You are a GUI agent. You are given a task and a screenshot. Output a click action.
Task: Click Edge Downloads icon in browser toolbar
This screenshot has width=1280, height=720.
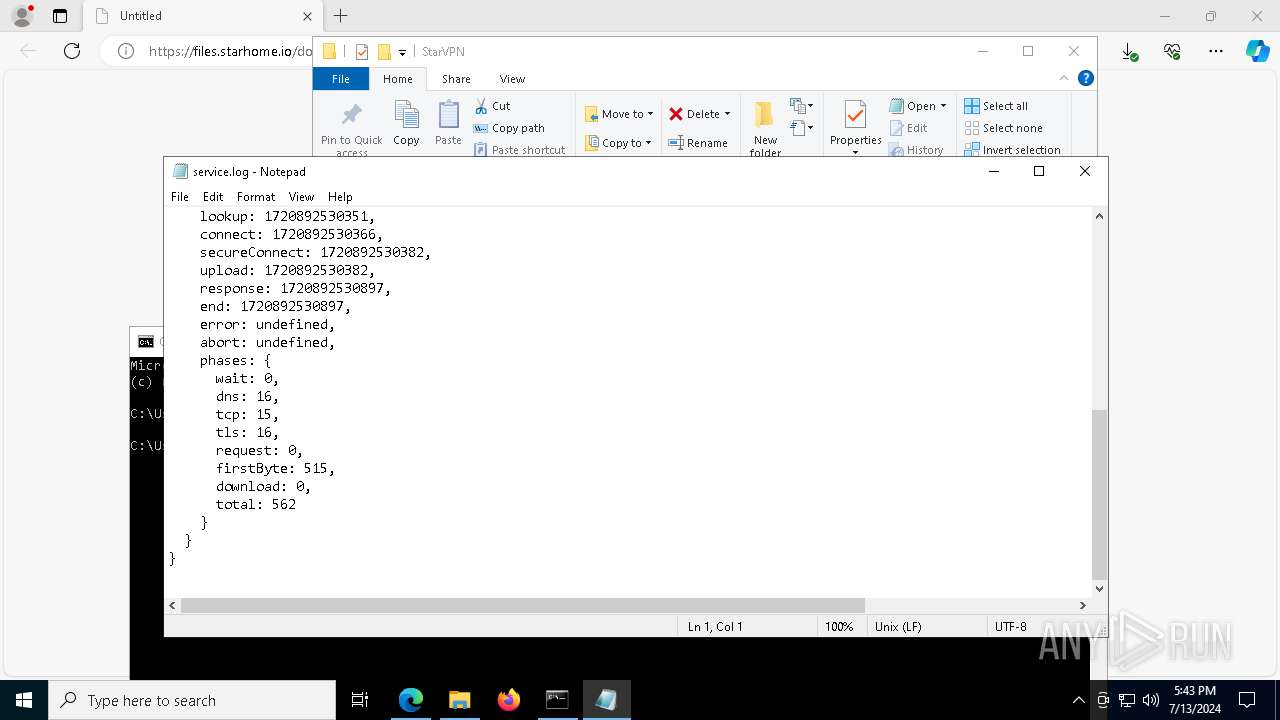pos(1129,51)
